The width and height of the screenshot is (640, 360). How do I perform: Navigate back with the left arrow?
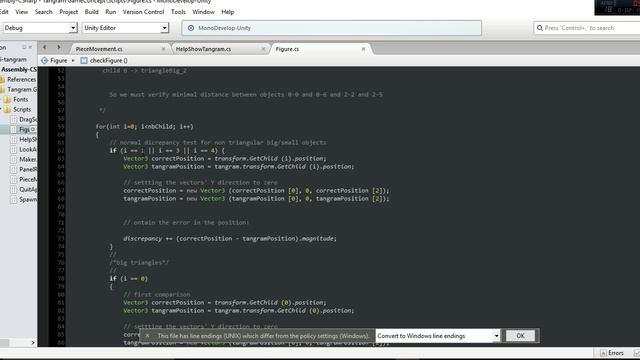pos(45,47)
